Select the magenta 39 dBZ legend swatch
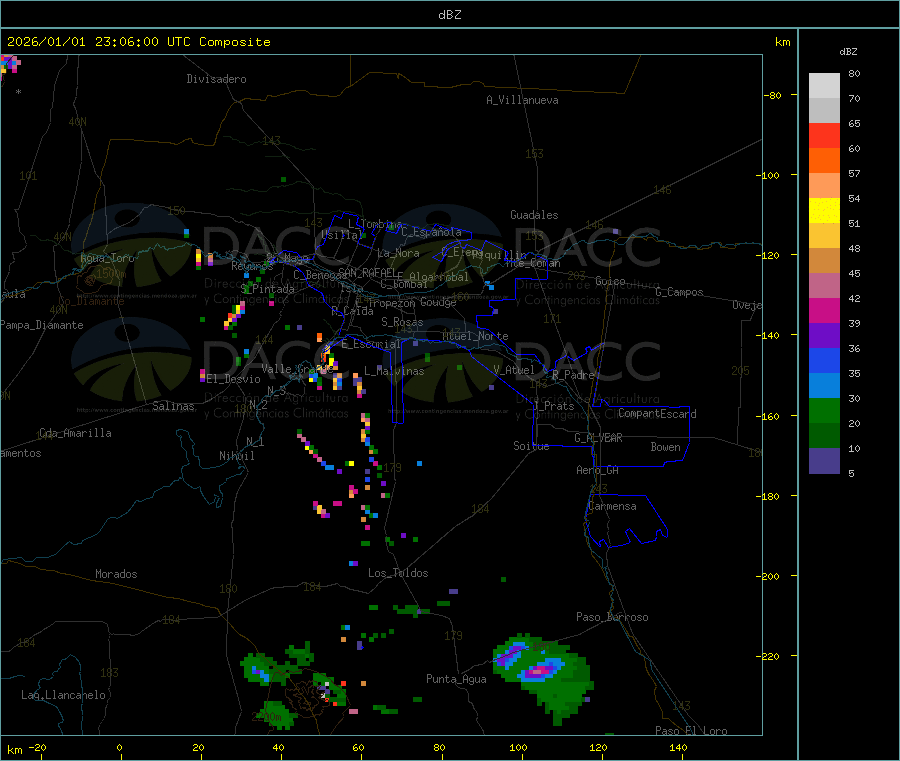The height and width of the screenshot is (761, 900). 824,310
